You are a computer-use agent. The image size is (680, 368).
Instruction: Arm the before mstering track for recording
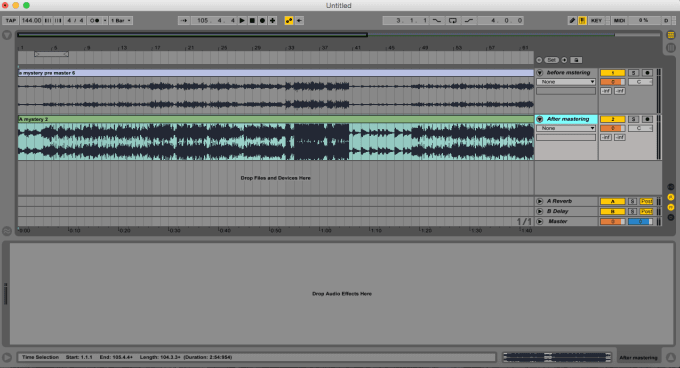(647, 73)
